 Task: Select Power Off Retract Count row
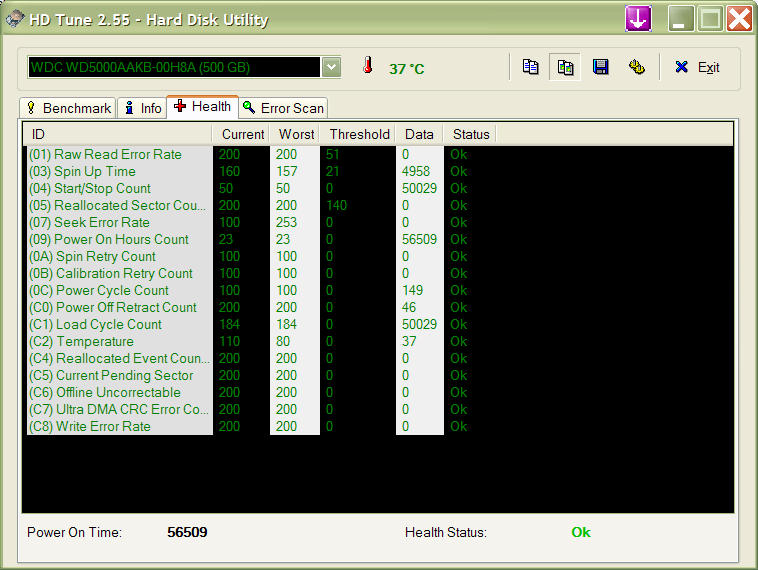click(113, 307)
